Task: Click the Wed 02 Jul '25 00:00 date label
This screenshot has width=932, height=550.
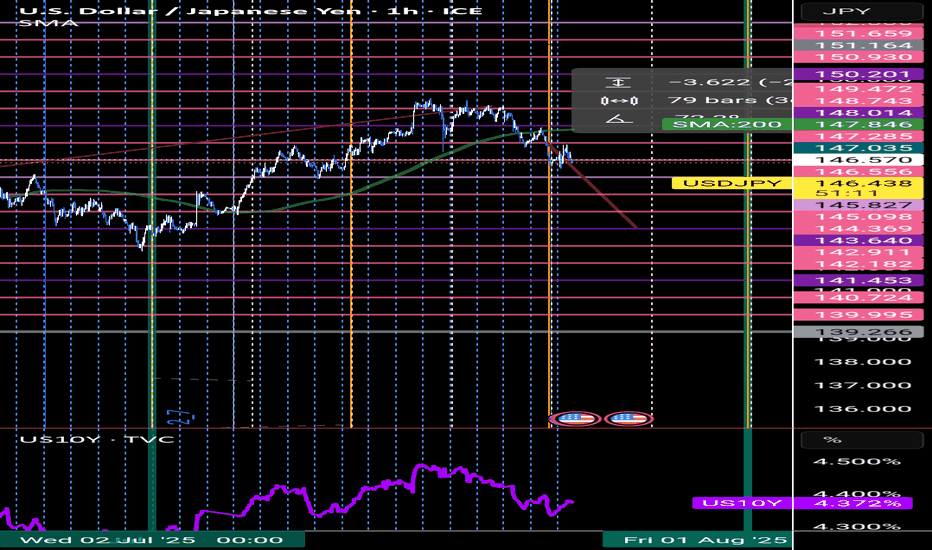Action: (x=152, y=540)
